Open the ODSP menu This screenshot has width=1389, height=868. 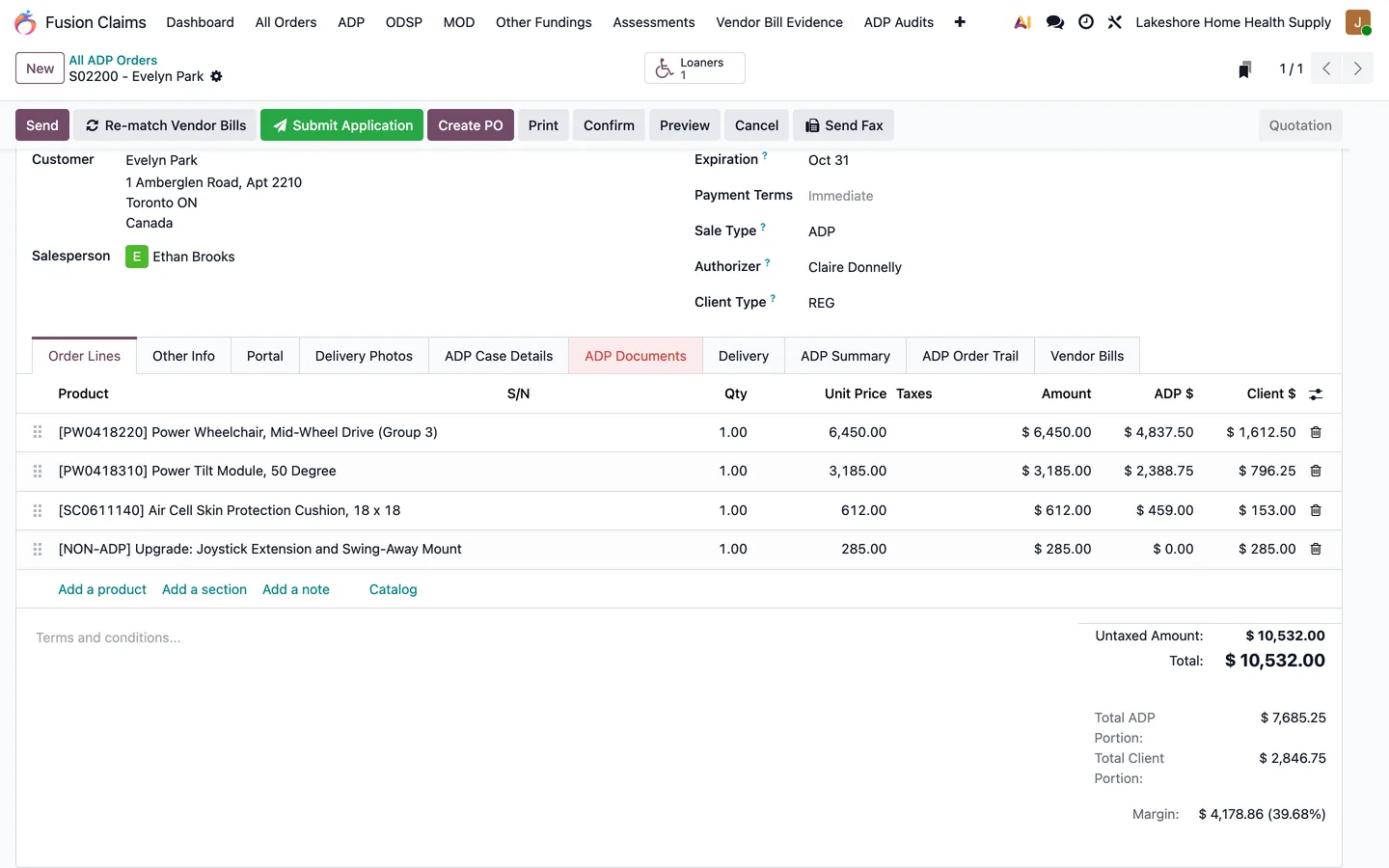coord(404,22)
